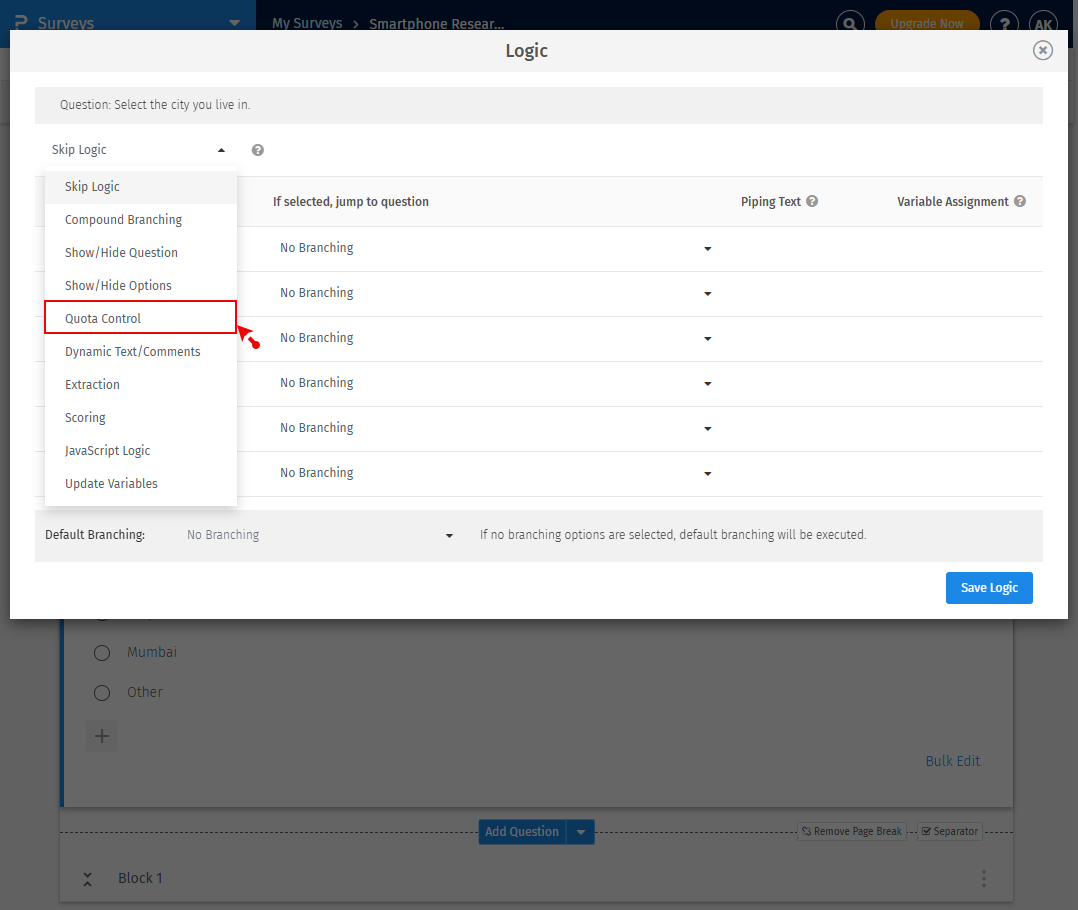Image resolution: width=1078 pixels, height=910 pixels.
Task: Select Update Variables option
Action: click(x=141, y=483)
